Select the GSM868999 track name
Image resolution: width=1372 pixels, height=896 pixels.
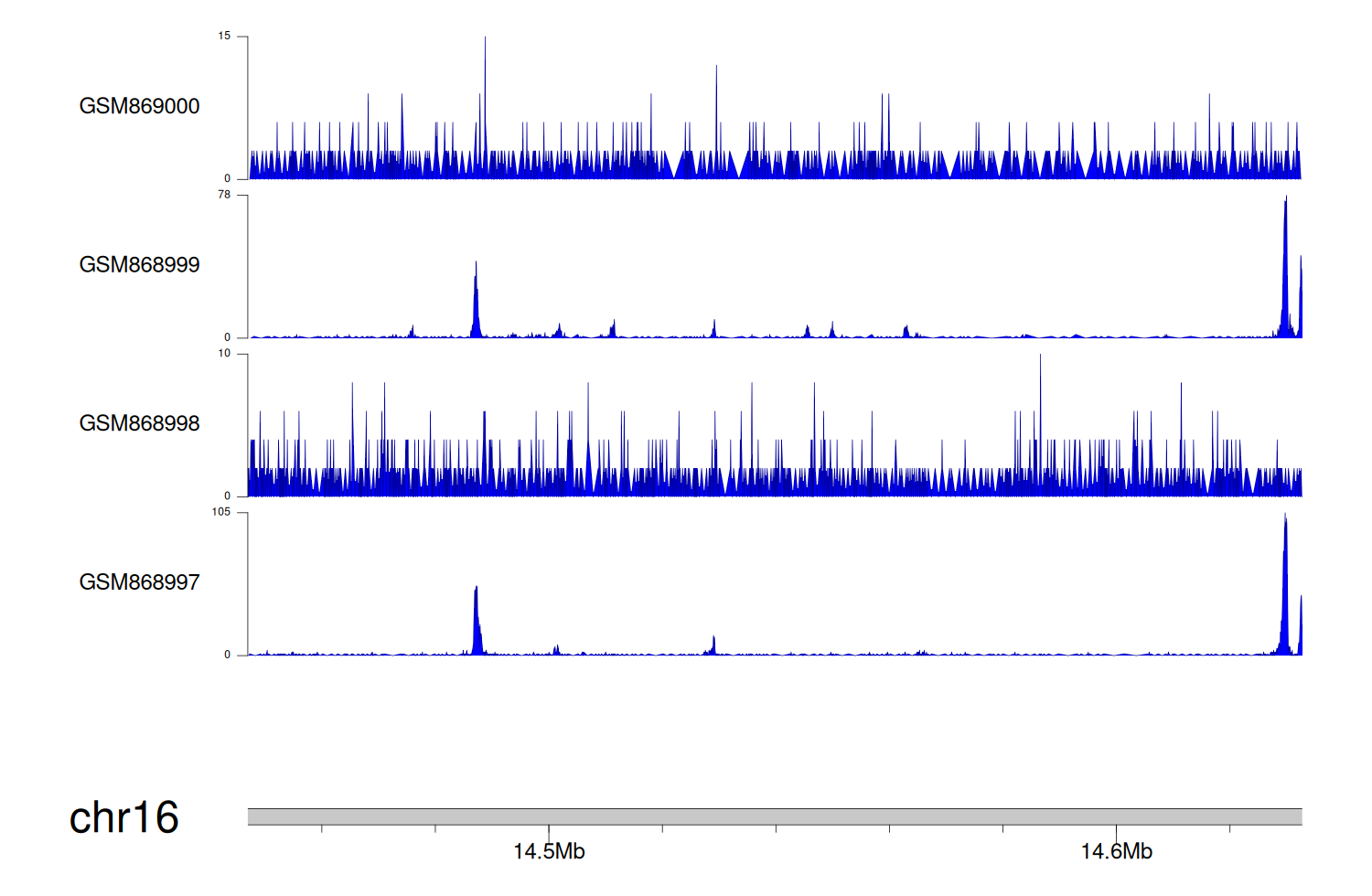tap(139, 265)
